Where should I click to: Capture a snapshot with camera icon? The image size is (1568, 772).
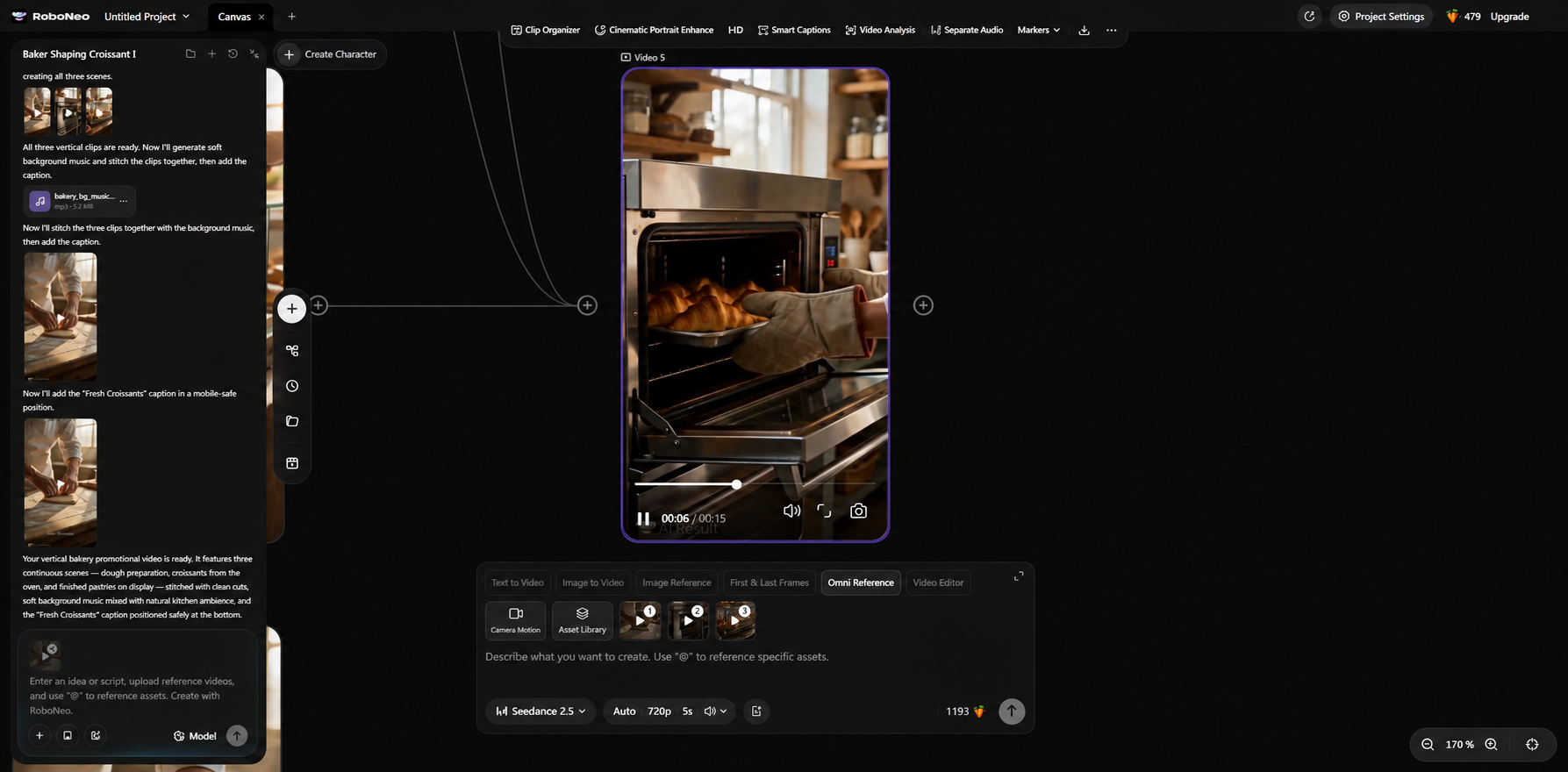point(858,511)
